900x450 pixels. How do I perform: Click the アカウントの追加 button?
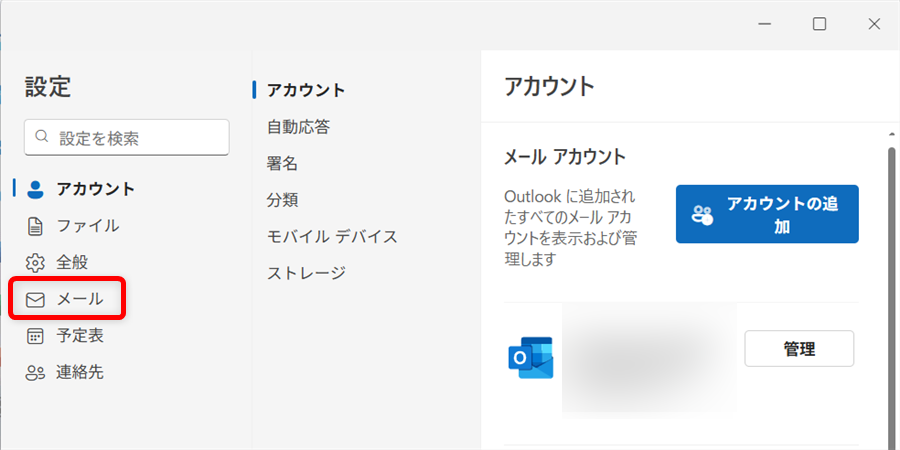click(x=767, y=214)
